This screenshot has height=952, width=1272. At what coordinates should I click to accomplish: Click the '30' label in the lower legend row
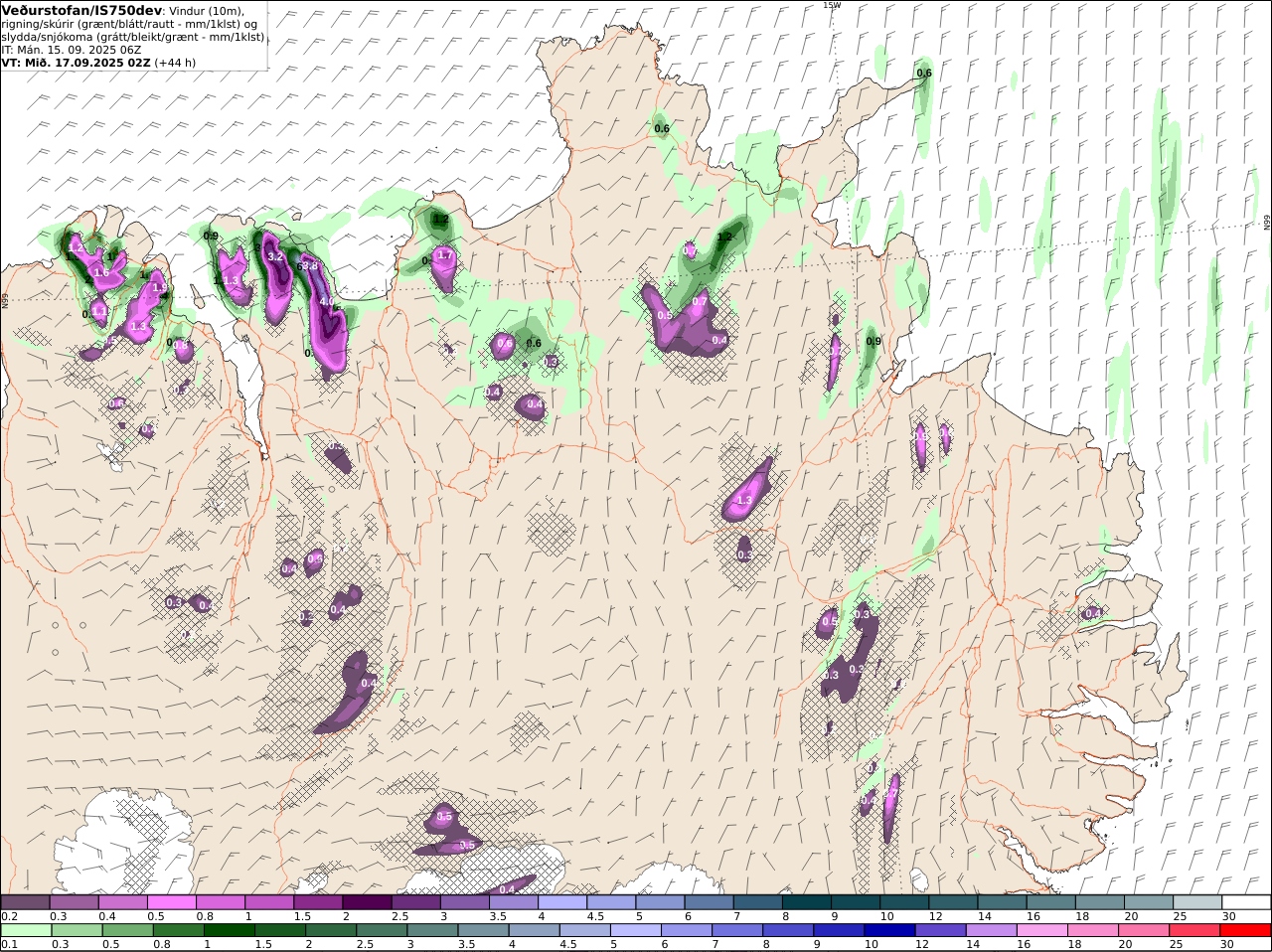[x=1229, y=944]
